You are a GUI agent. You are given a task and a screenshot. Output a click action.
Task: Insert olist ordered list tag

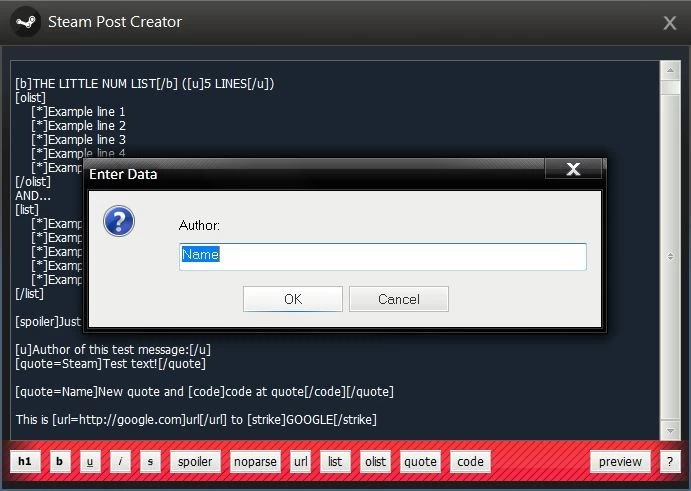(x=375, y=461)
